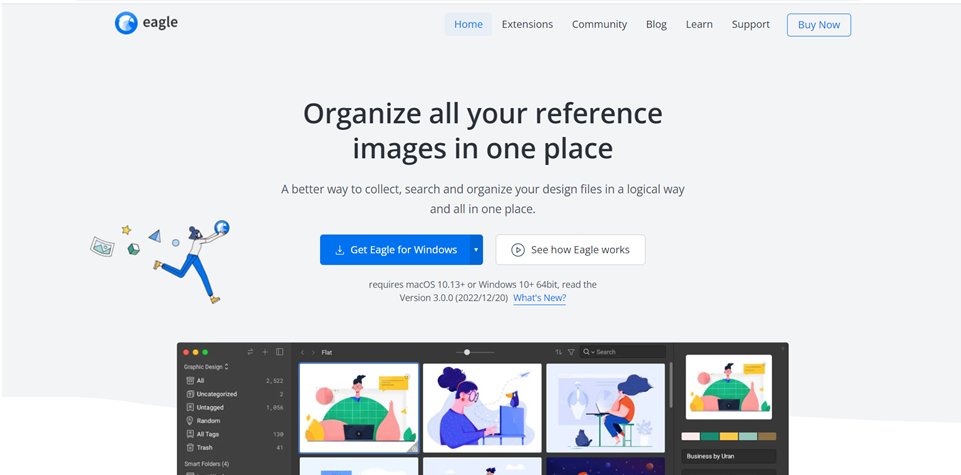The image size is (961, 475).
Task: Click the Eagle logo in the header
Action: 126,23
